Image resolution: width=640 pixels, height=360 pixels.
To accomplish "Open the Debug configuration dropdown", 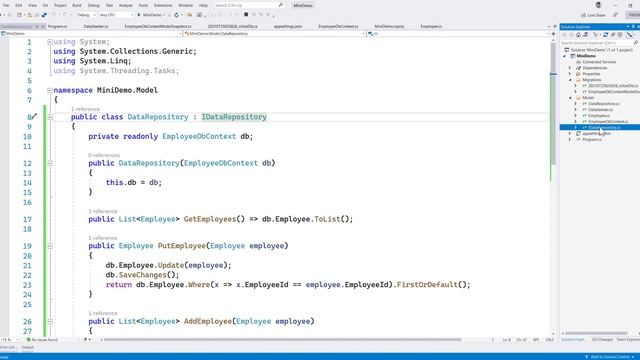I will pyautogui.click(x=86, y=15).
